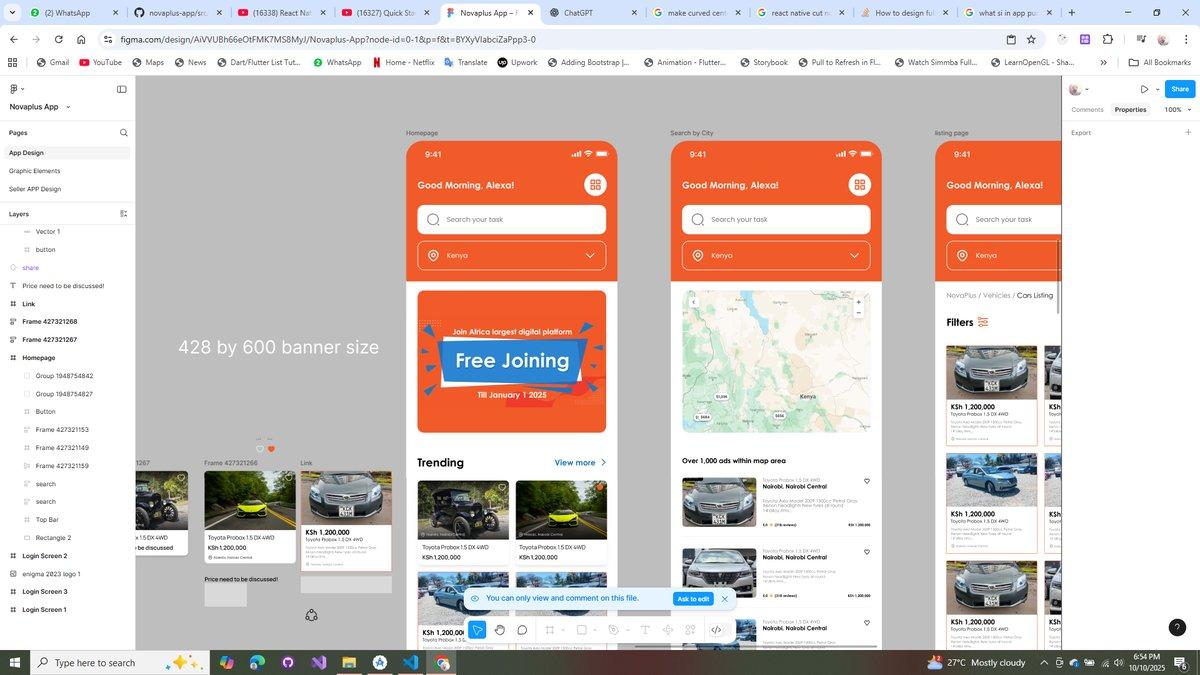Click the Present play icon

coord(1145,89)
